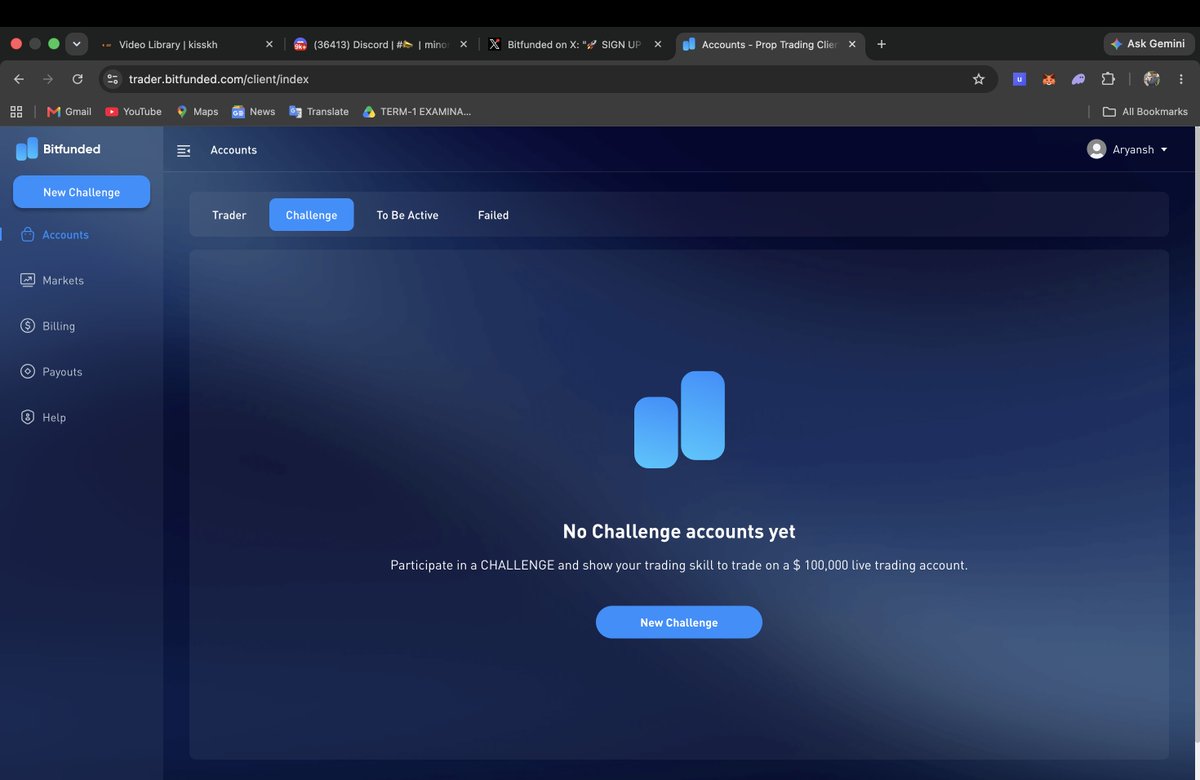Open Translate bookmark
1200x780 pixels.
(319, 112)
